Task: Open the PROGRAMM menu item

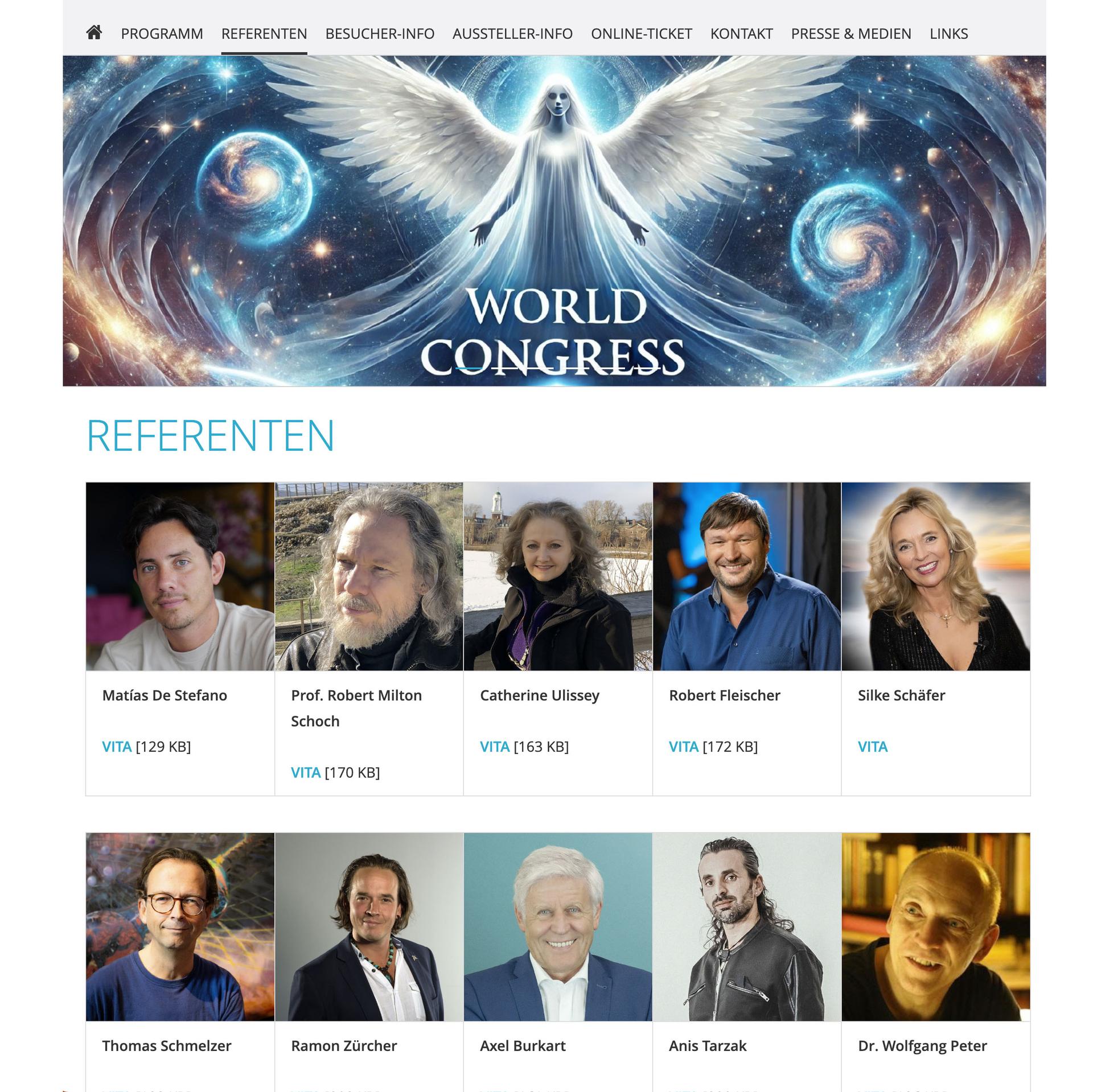Action: tap(162, 34)
